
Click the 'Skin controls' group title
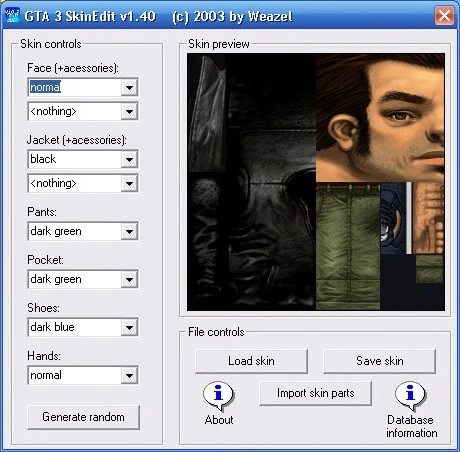51,44
